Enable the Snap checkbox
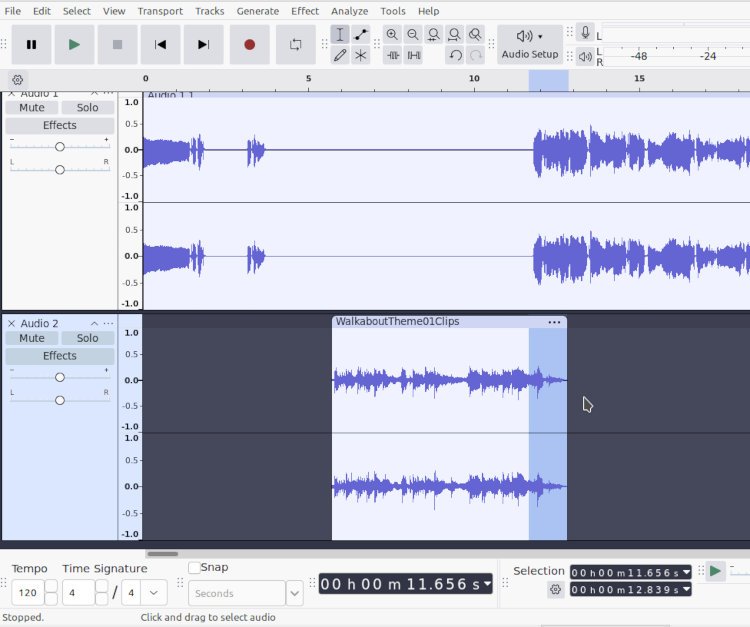The image size is (750, 627). pos(194,568)
